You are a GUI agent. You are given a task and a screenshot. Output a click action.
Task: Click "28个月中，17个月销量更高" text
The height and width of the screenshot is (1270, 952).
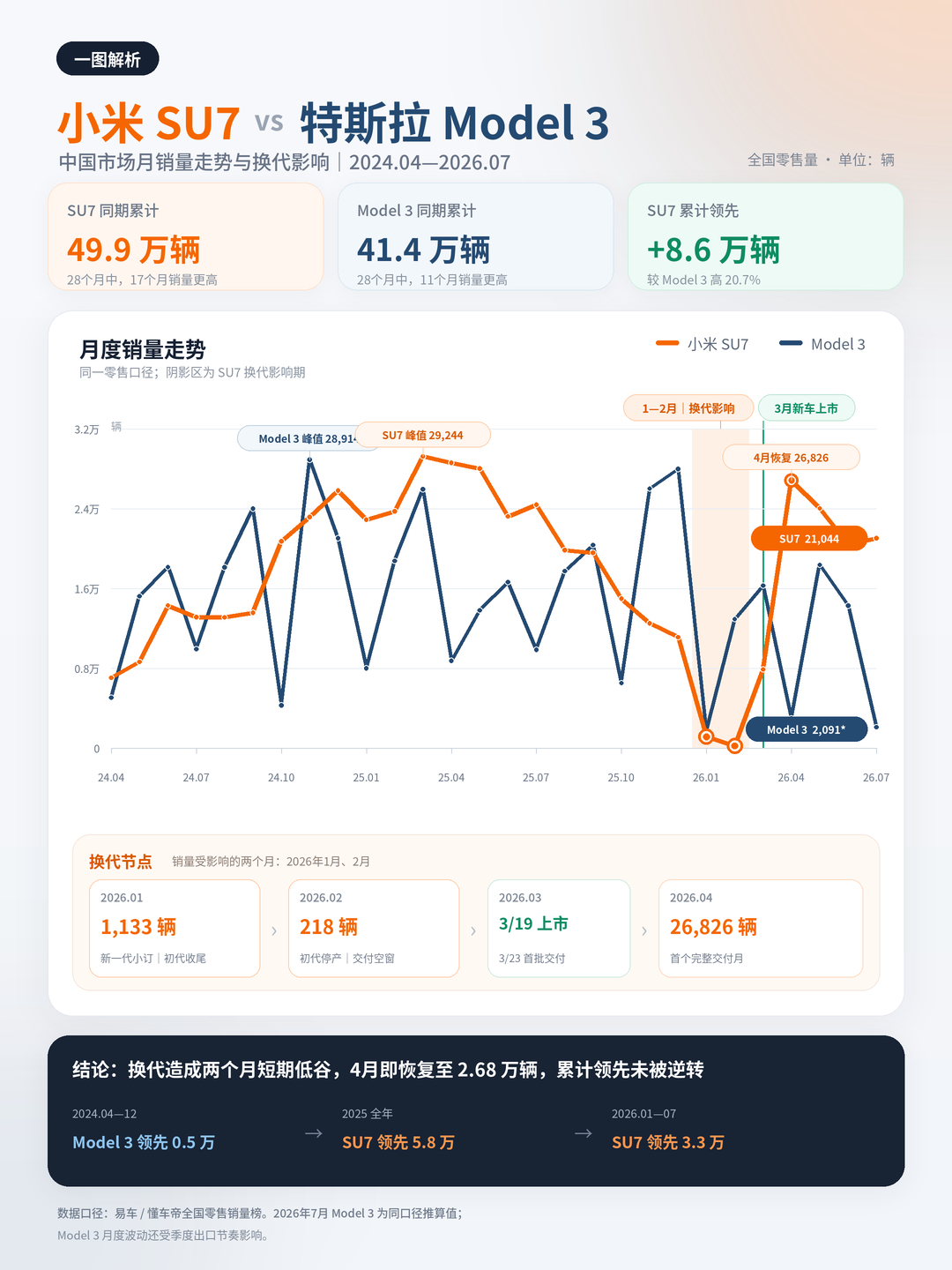click(142, 280)
